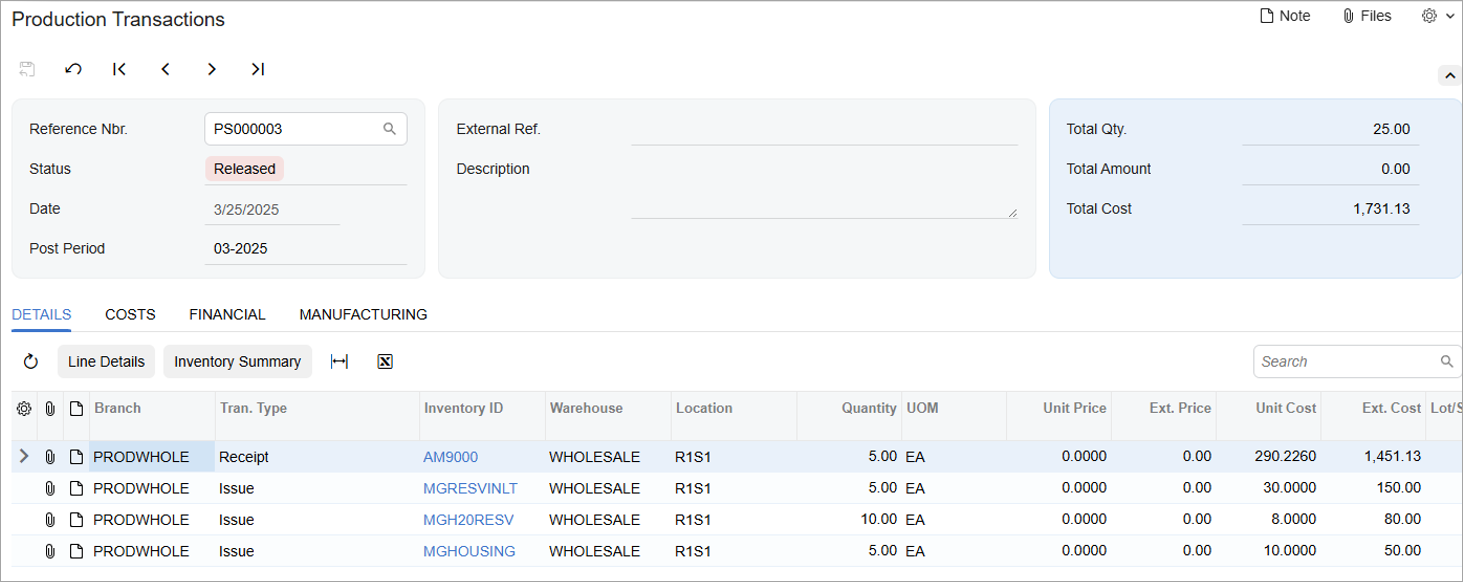Open Files attachment paperclip at top

click(x=1367, y=16)
